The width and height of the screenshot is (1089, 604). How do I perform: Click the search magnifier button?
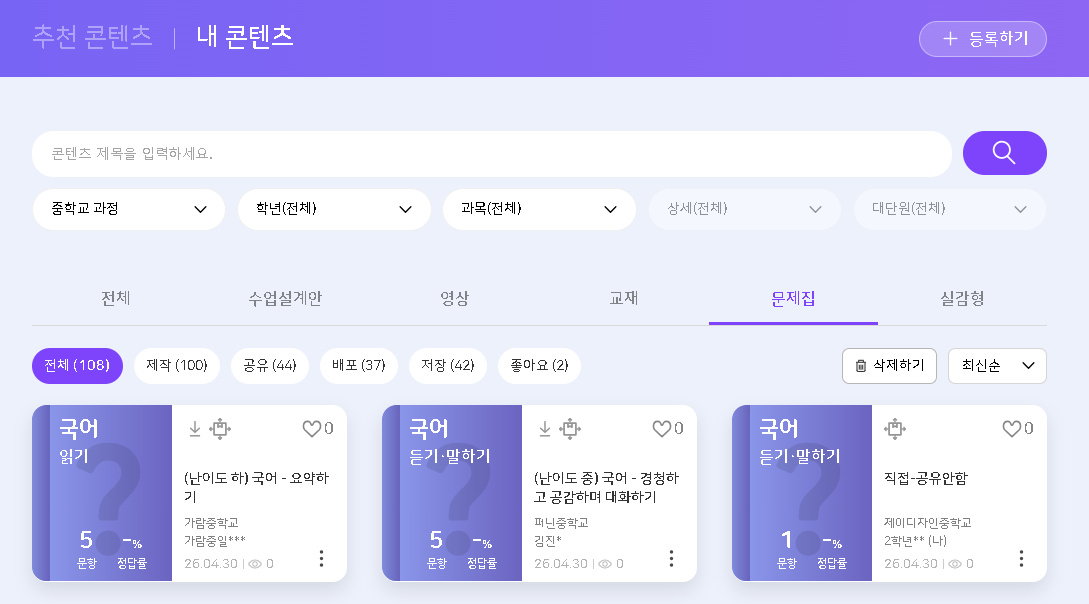click(x=1004, y=153)
